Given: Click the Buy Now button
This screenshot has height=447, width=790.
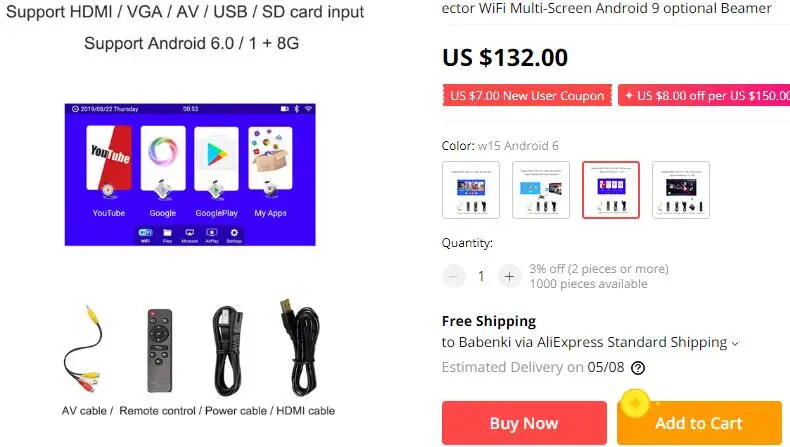Looking at the screenshot, I should [x=524, y=423].
